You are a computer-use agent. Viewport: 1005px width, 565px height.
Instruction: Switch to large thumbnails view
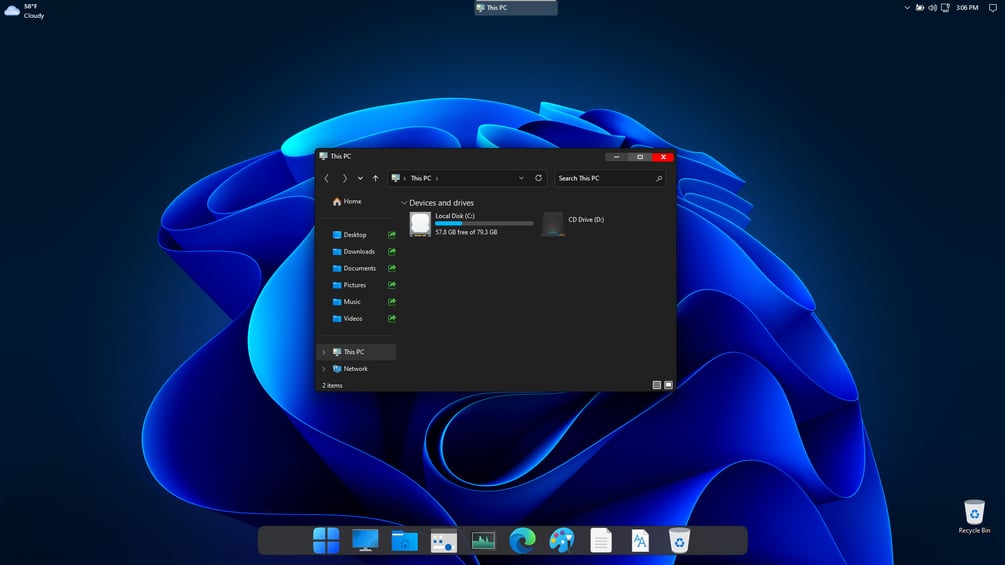669,385
